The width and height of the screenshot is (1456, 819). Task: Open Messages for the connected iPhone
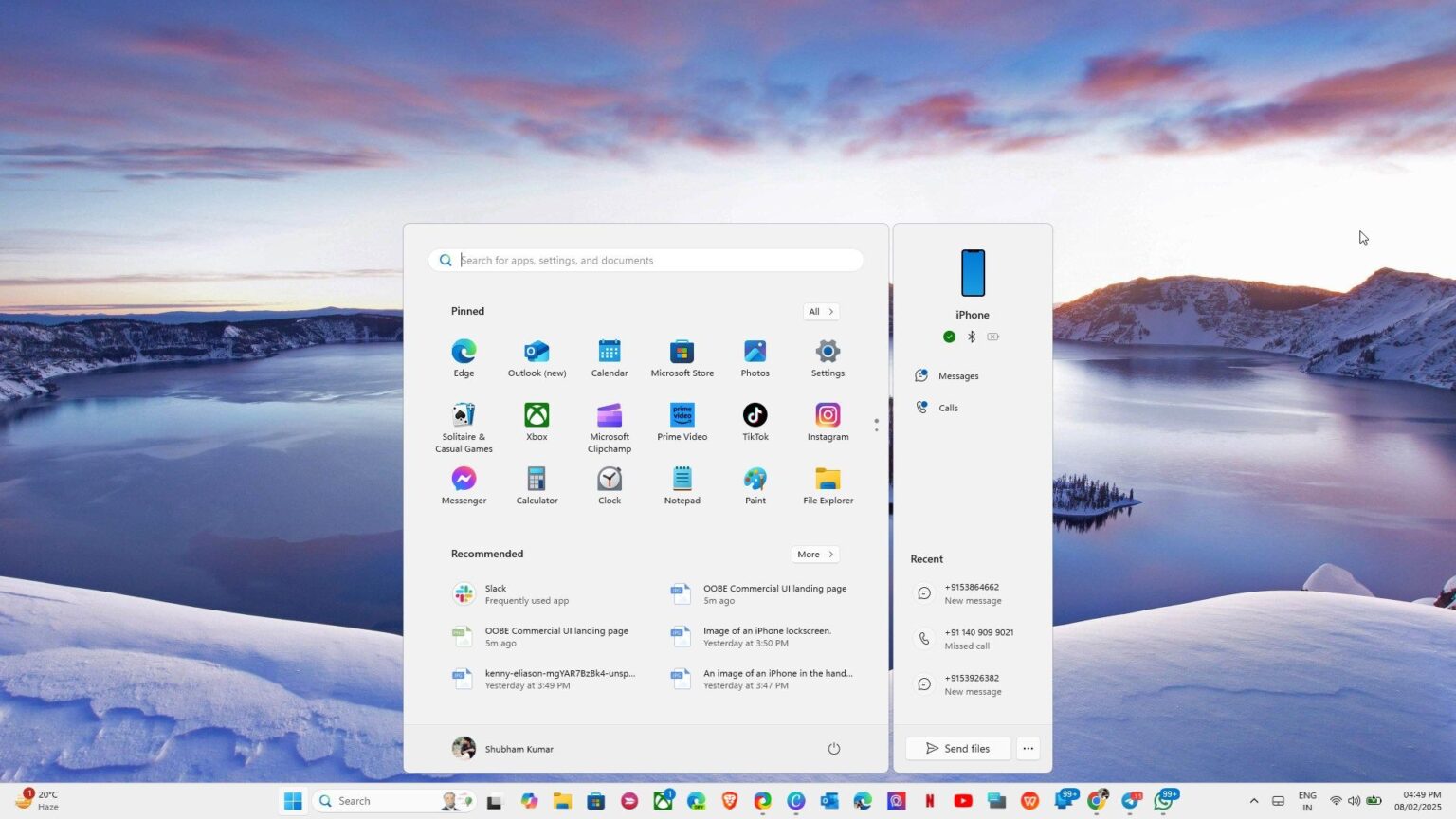tap(957, 375)
